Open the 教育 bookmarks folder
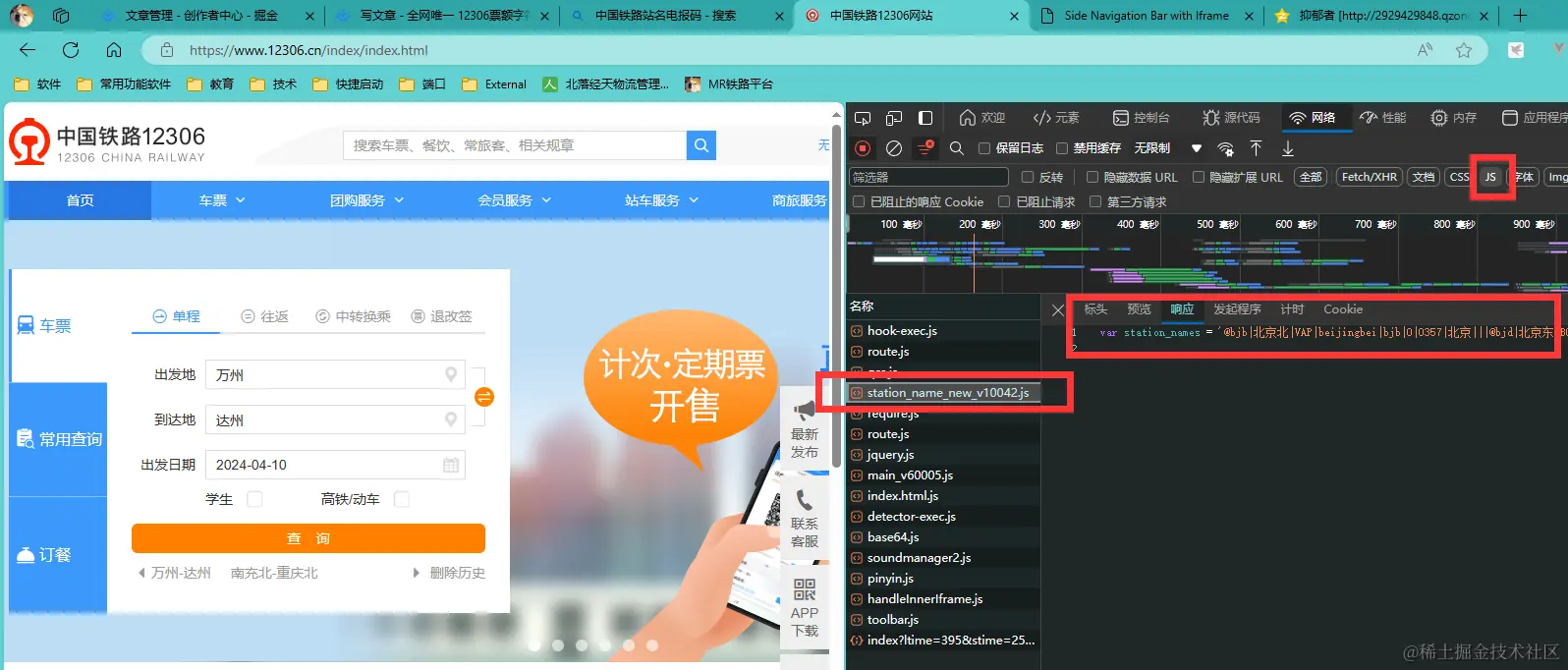 click(x=210, y=84)
